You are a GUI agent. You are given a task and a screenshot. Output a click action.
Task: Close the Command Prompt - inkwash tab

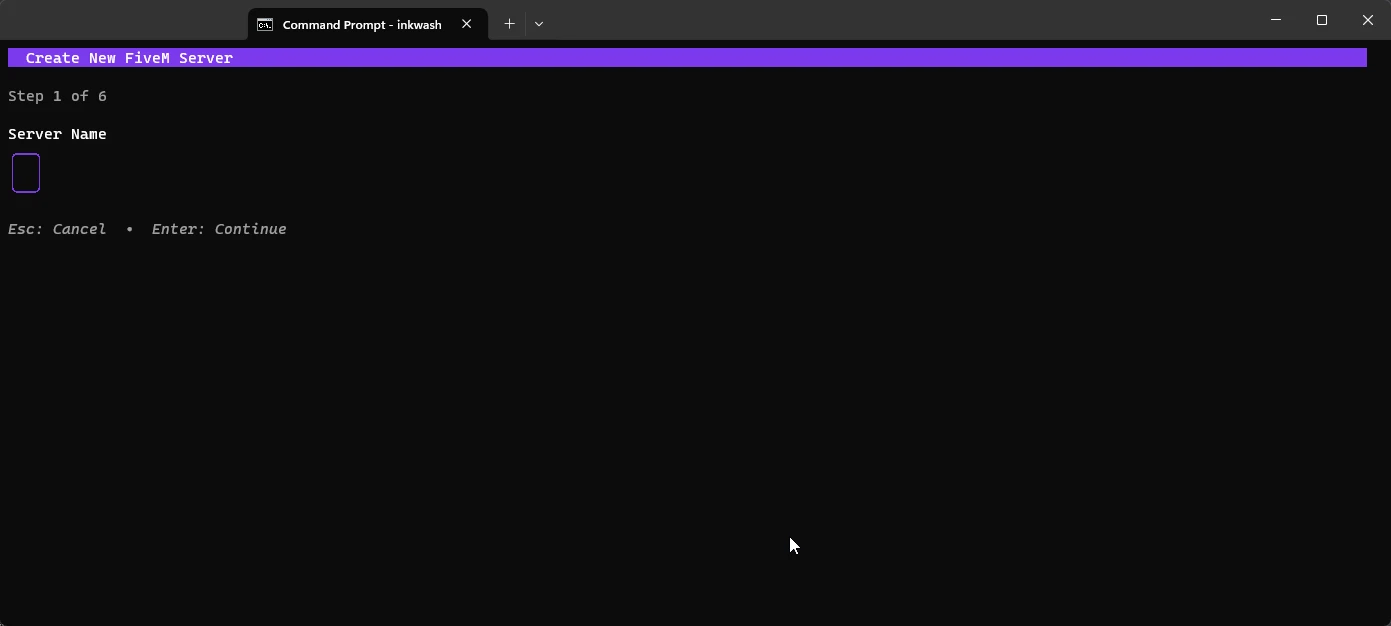click(466, 24)
